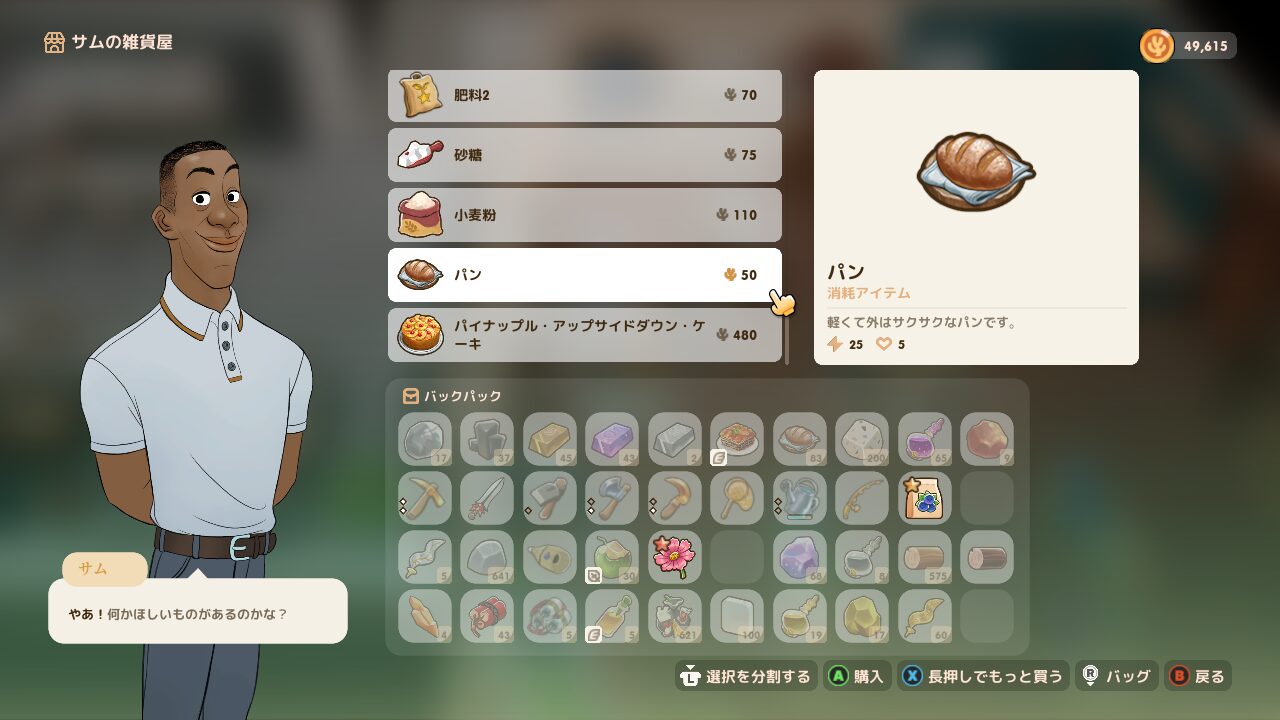Click the 購入 buy button
1280x720 pixels.
tap(857, 676)
